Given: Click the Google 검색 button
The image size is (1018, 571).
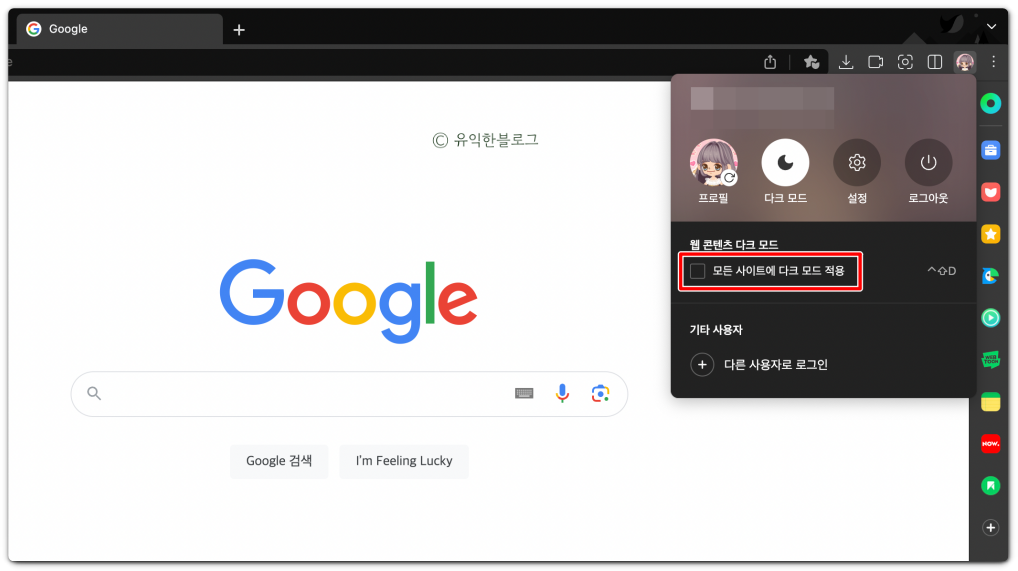Looking at the screenshot, I should point(279,461).
